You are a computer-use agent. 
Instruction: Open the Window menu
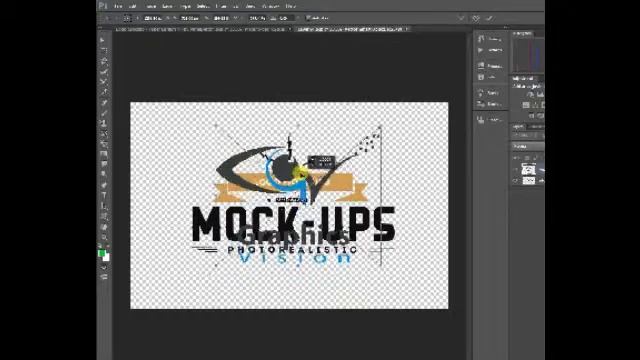click(270, 6)
